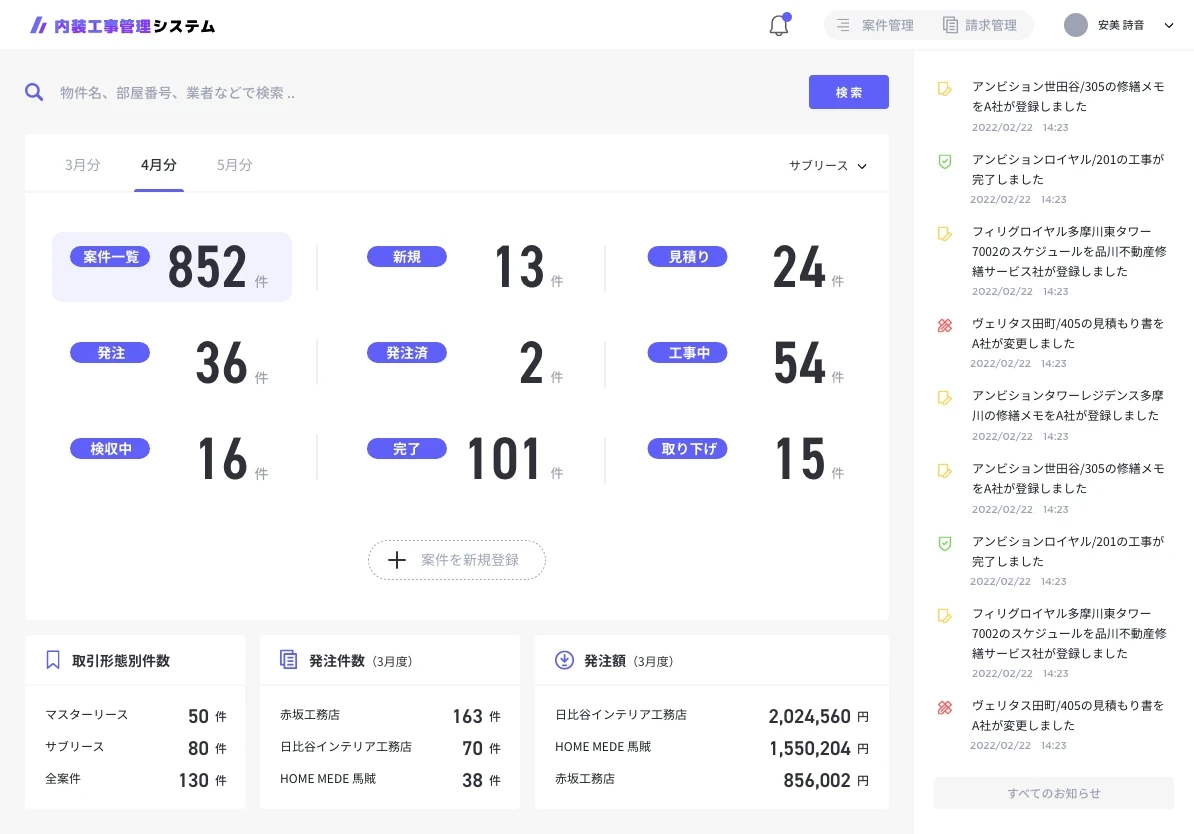
Task: Click first アンビションロイヤル/201 completed shield icon
Action: coord(944,161)
